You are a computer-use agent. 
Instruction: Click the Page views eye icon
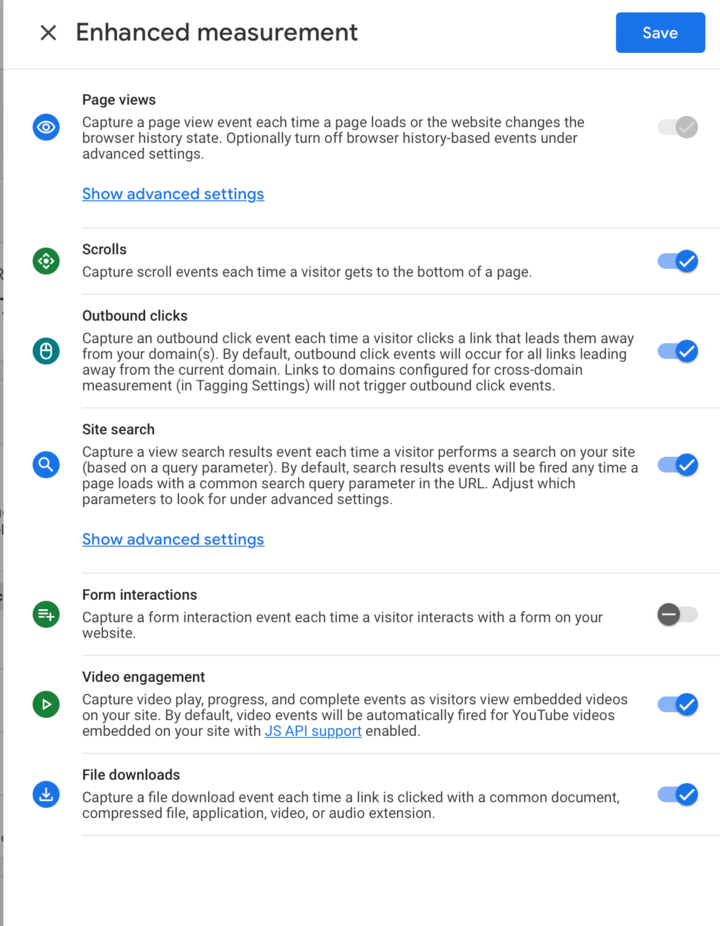pyautogui.click(x=46, y=127)
